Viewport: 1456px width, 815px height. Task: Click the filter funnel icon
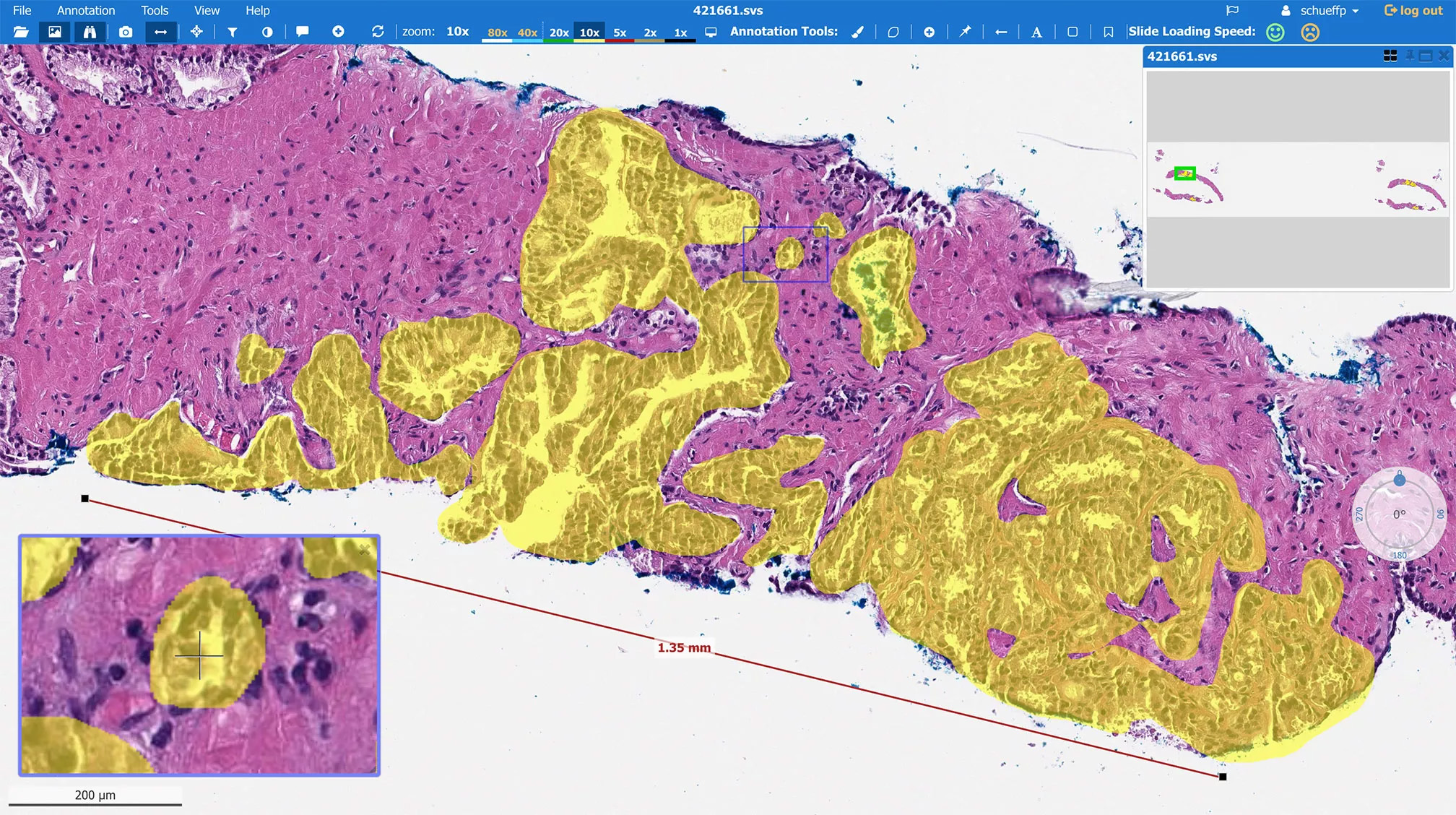[232, 32]
